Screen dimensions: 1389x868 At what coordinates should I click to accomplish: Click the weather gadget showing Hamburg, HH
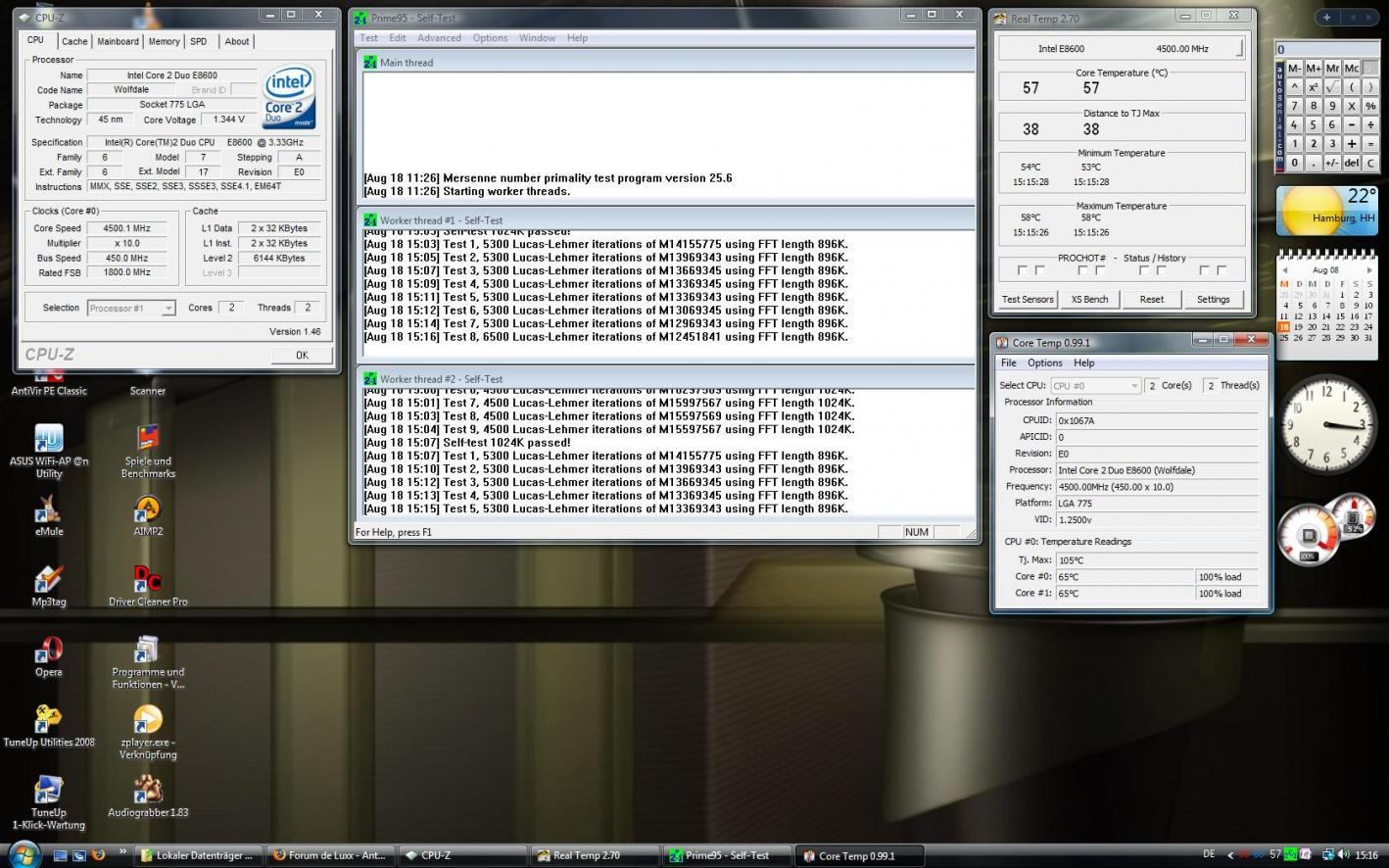[x=1327, y=211]
